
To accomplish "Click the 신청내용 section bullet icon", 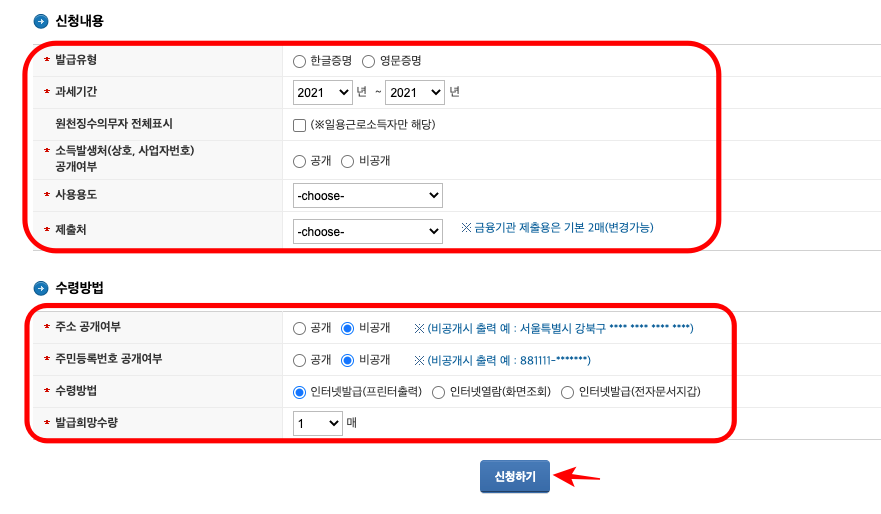I will [41, 21].
